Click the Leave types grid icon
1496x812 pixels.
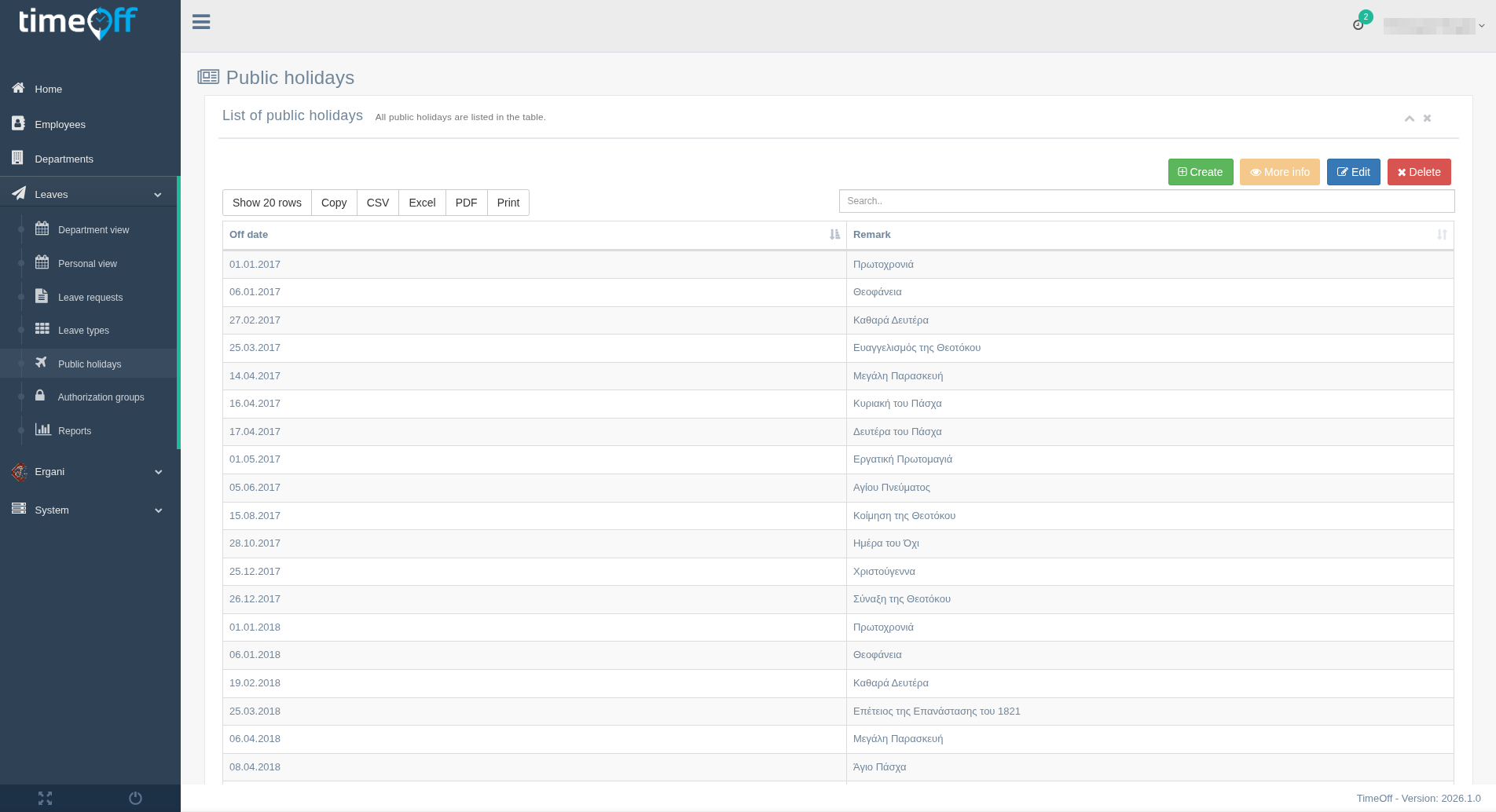click(43, 330)
